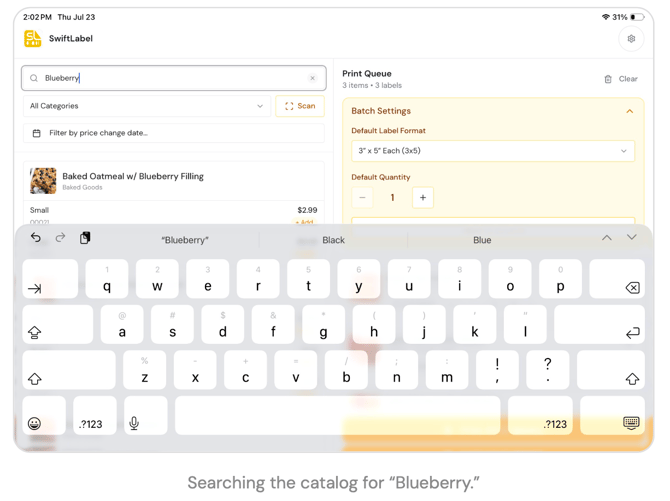Tap the left .?123 key
Image resolution: width=670 pixels, height=501 pixels.
pyautogui.click(x=95, y=416)
